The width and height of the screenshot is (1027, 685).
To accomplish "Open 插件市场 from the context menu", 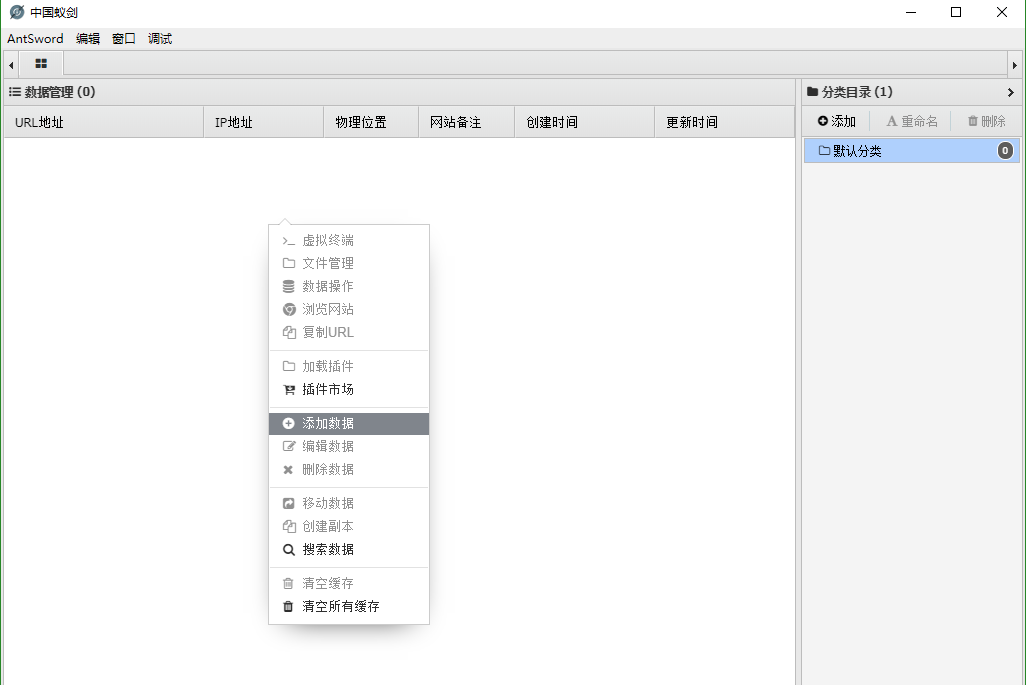I will point(348,389).
